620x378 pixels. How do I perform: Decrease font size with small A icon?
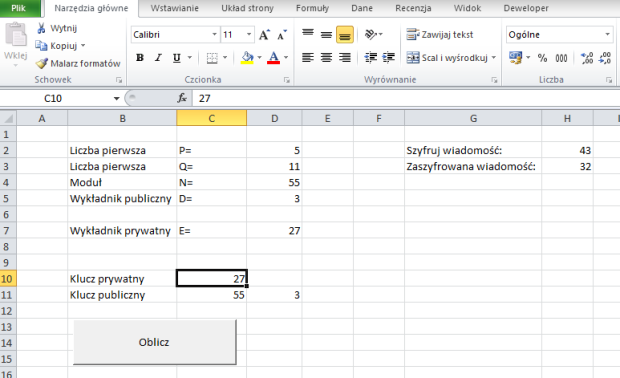[282, 35]
